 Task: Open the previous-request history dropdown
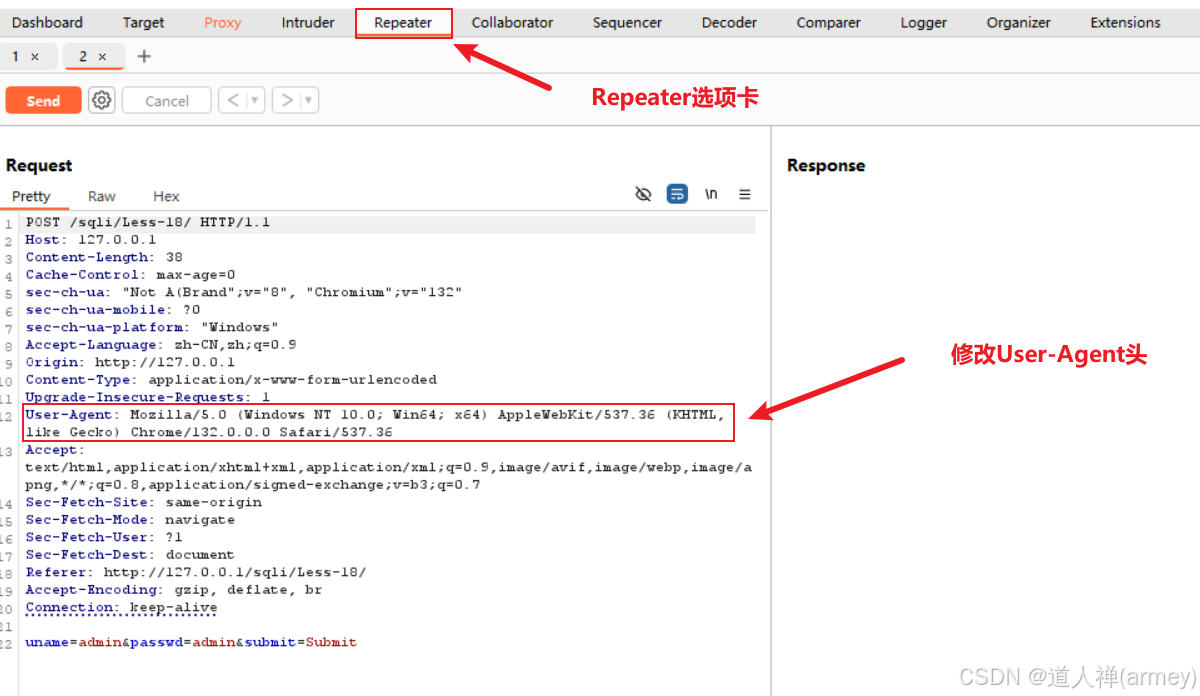(255, 100)
